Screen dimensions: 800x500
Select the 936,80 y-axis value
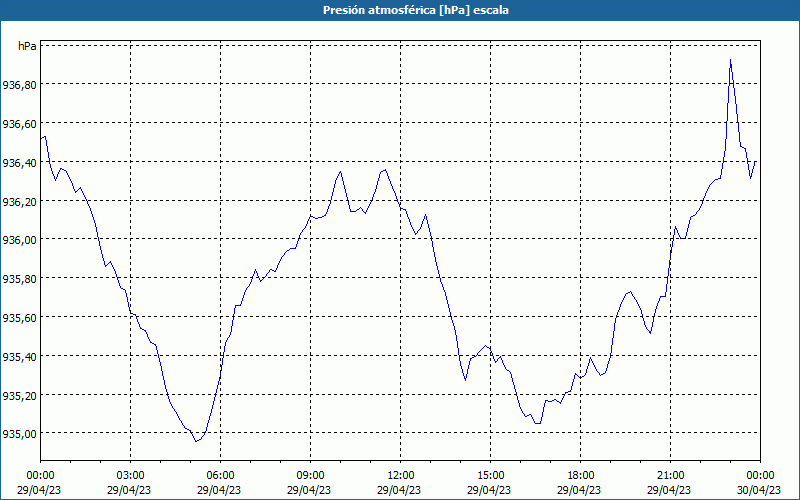tap(19, 86)
